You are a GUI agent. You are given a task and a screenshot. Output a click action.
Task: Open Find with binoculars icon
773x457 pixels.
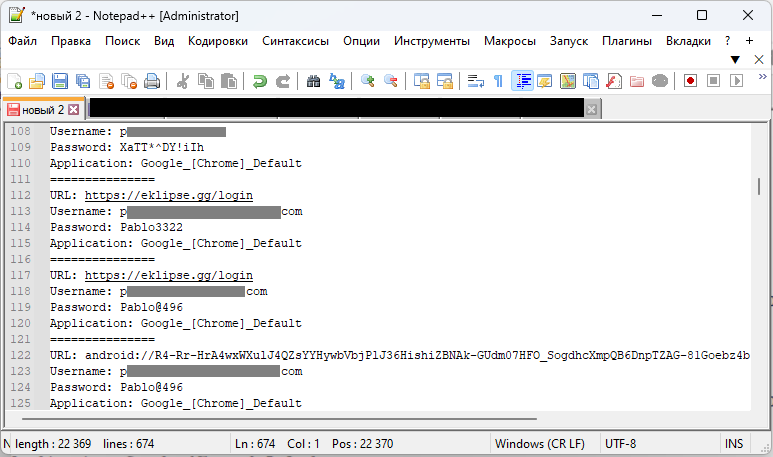(314, 81)
